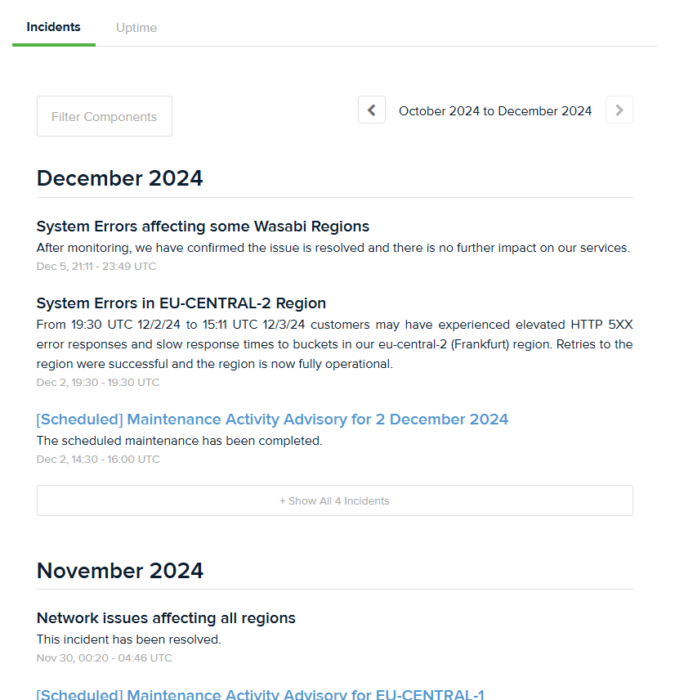
Task: Open Network issues affecting all regions incident
Action: (x=166, y=618)
